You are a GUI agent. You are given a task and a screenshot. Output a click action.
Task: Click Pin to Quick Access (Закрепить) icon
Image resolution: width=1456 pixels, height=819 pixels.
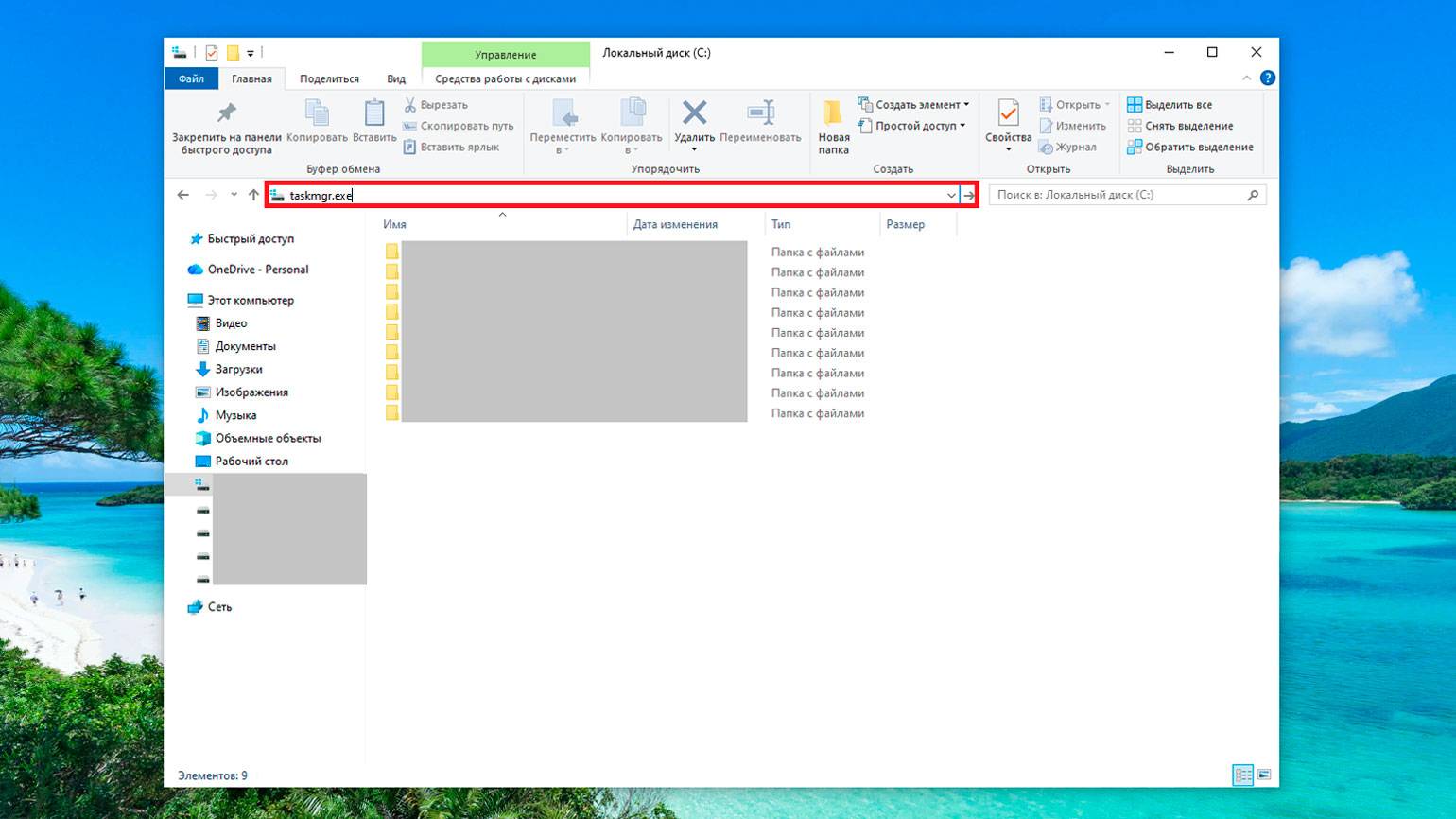click(227, 114)
